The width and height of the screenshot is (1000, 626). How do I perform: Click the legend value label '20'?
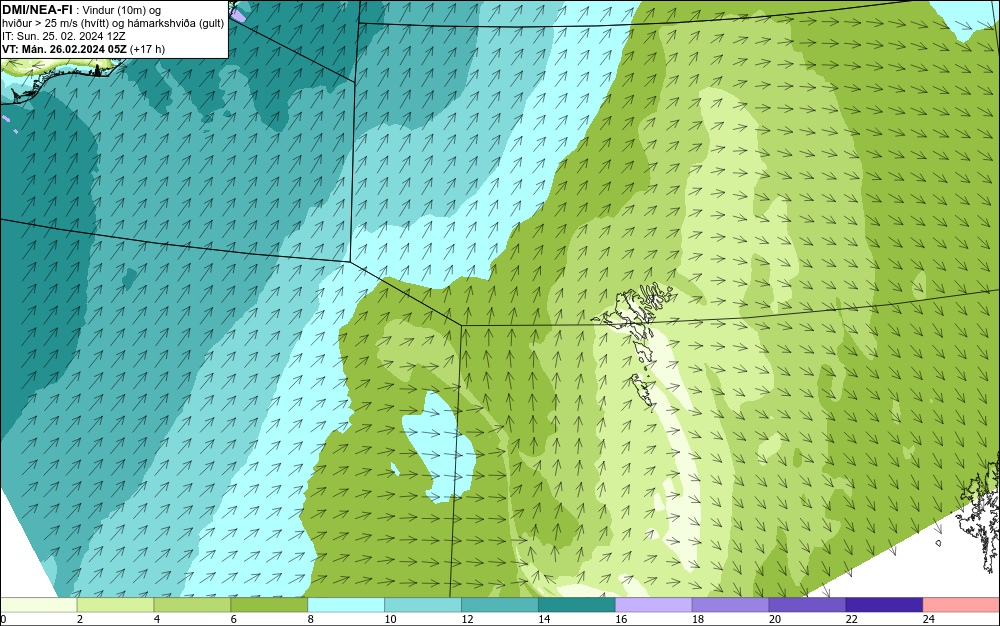click(775, 619)
